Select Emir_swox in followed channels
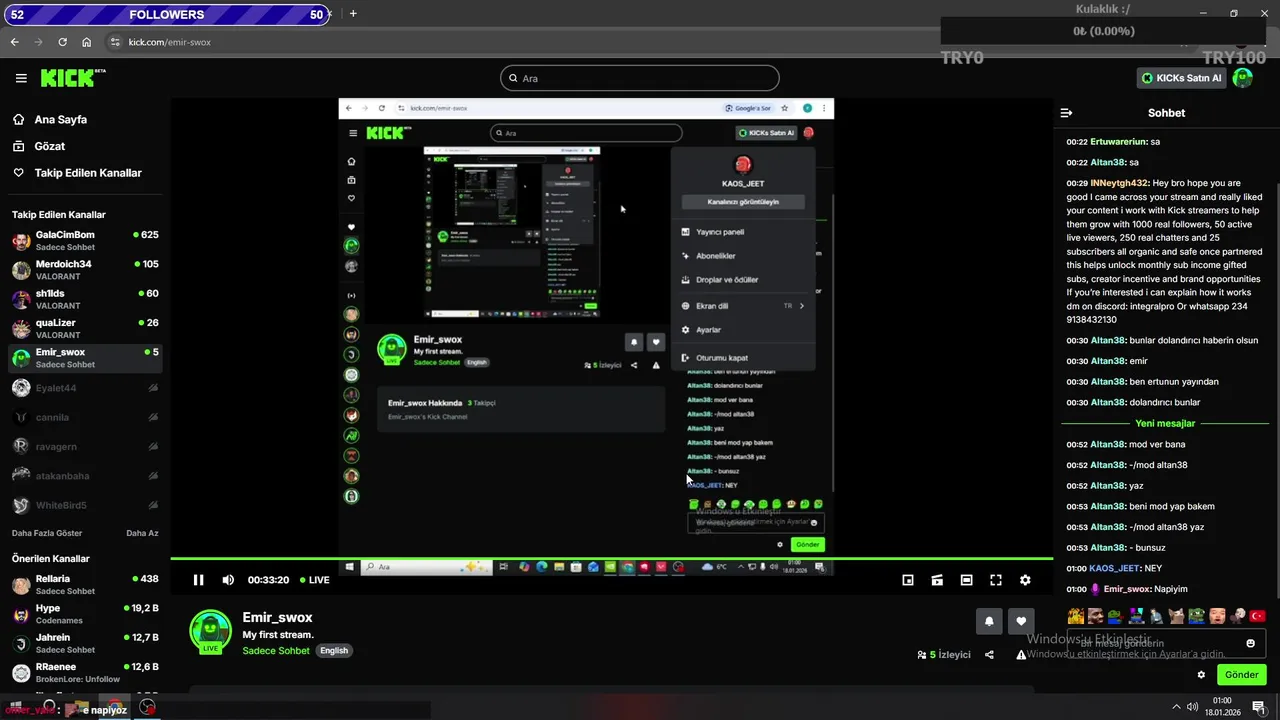 click(x=85, y=358)
